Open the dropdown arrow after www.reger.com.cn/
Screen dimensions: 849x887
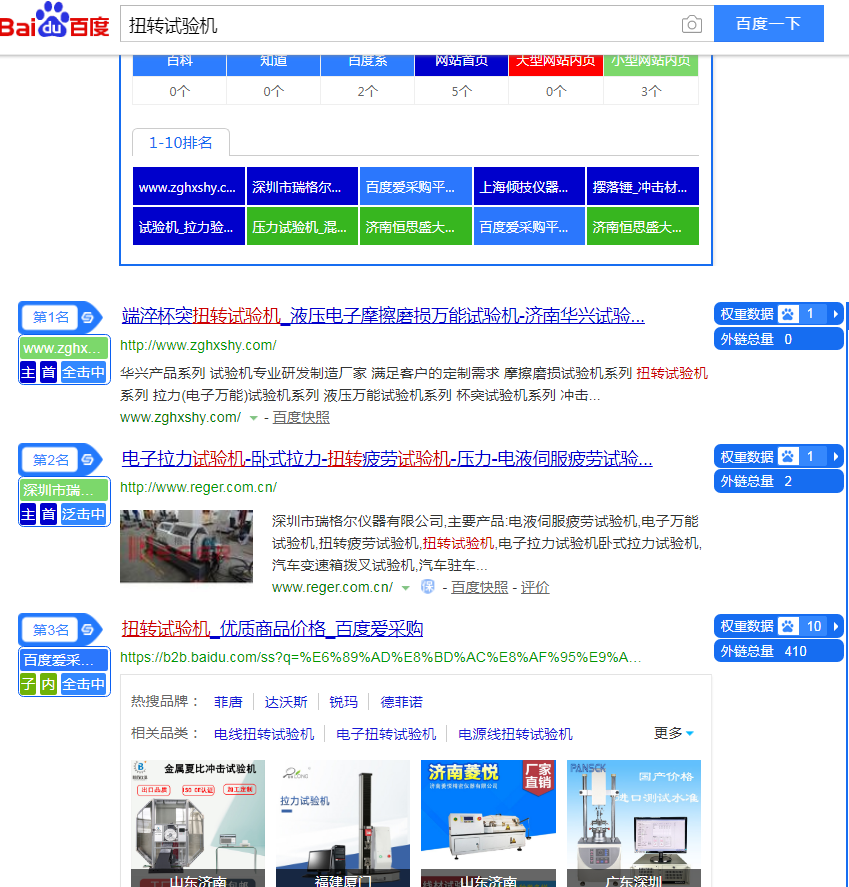point(406,588)
